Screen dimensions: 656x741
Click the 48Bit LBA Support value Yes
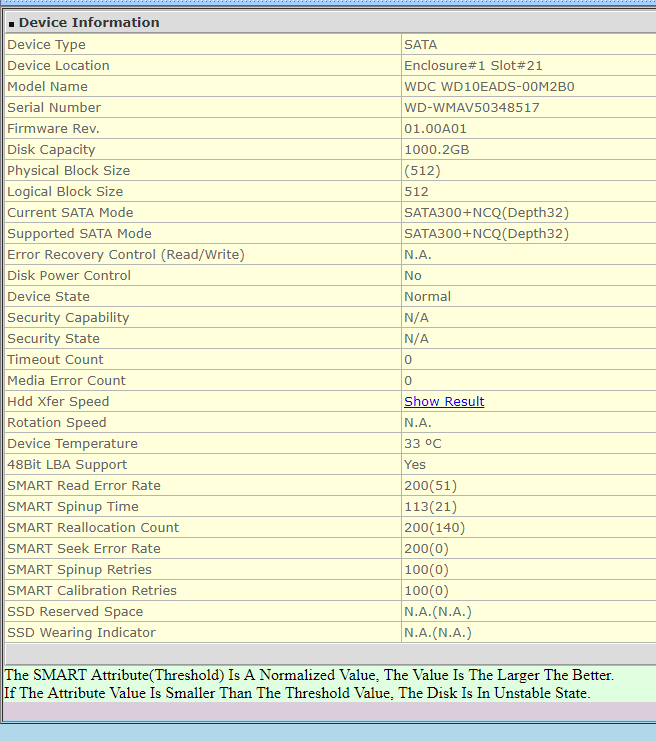[x=415, y=465]
